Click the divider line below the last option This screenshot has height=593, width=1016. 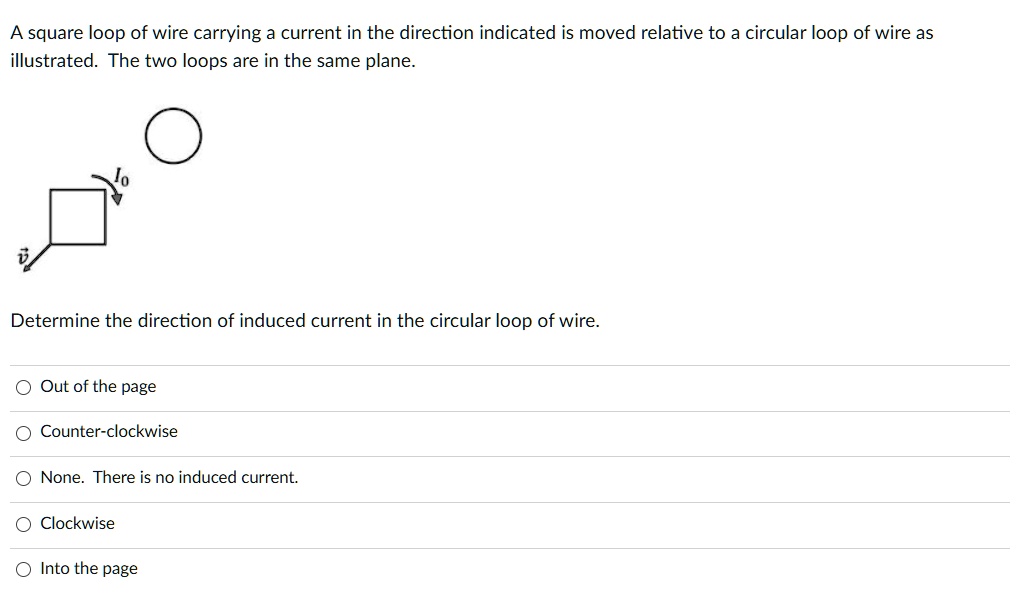pos(500,590)
